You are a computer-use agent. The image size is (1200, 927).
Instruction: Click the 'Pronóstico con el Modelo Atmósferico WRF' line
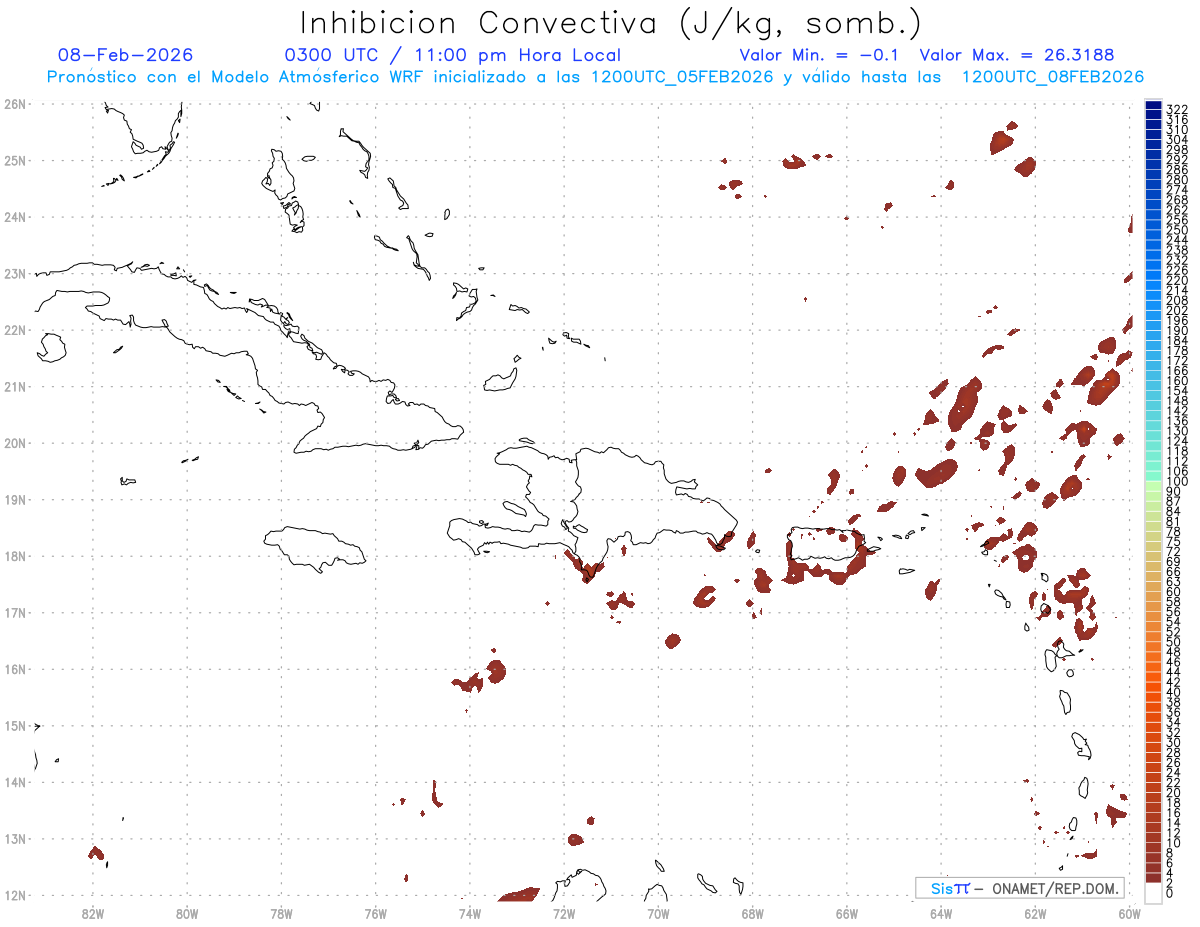coord(595,77)
